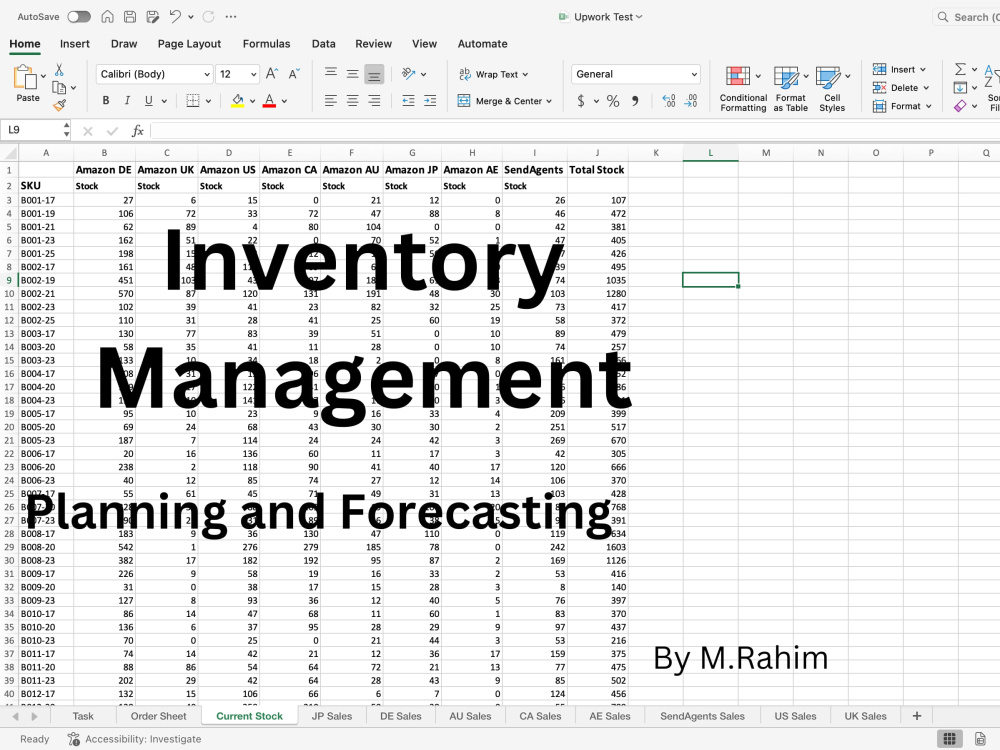The height and width of the screenshot is (750, 1000).
Task: Click the Insert Function fx icon
Action: pos(137,131)
